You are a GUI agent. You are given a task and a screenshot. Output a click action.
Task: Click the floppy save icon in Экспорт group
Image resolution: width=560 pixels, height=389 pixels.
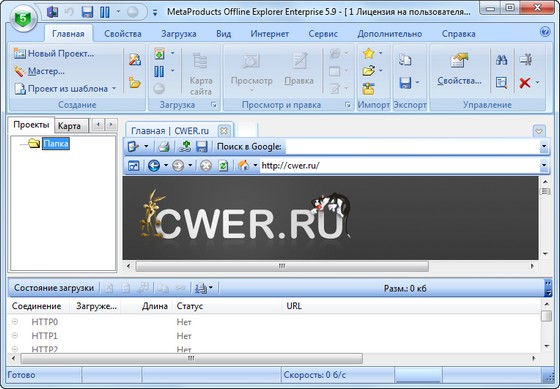pyautogui.click(x=405, y=83)
